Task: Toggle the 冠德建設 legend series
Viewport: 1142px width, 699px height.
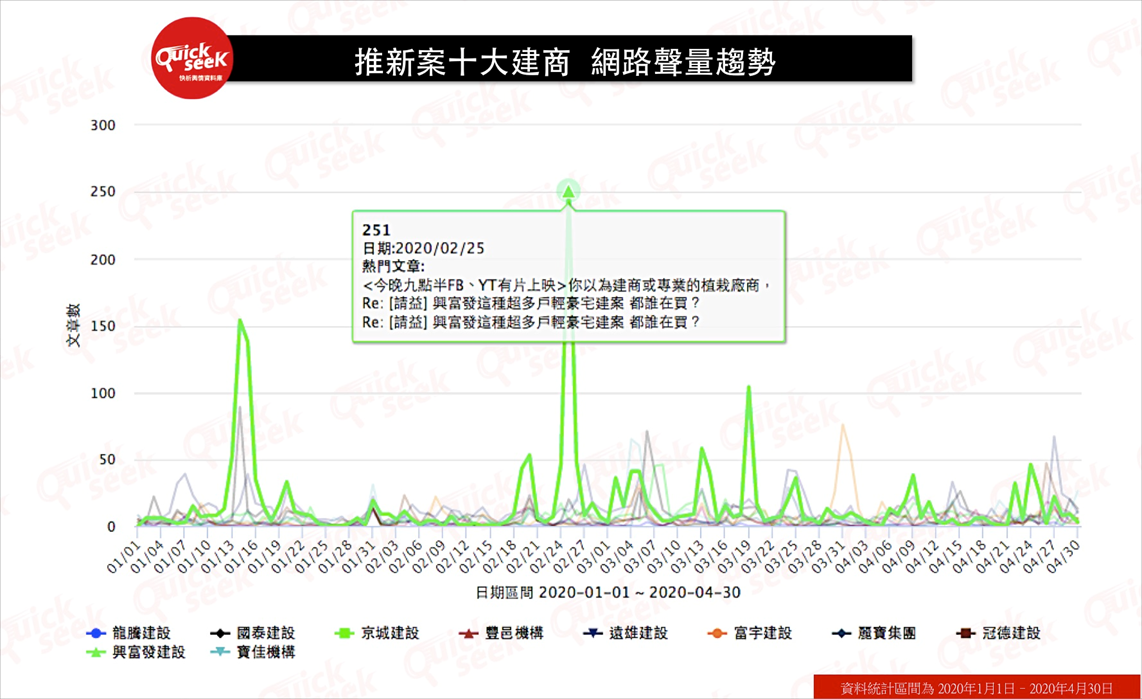Action: (999, 633)
